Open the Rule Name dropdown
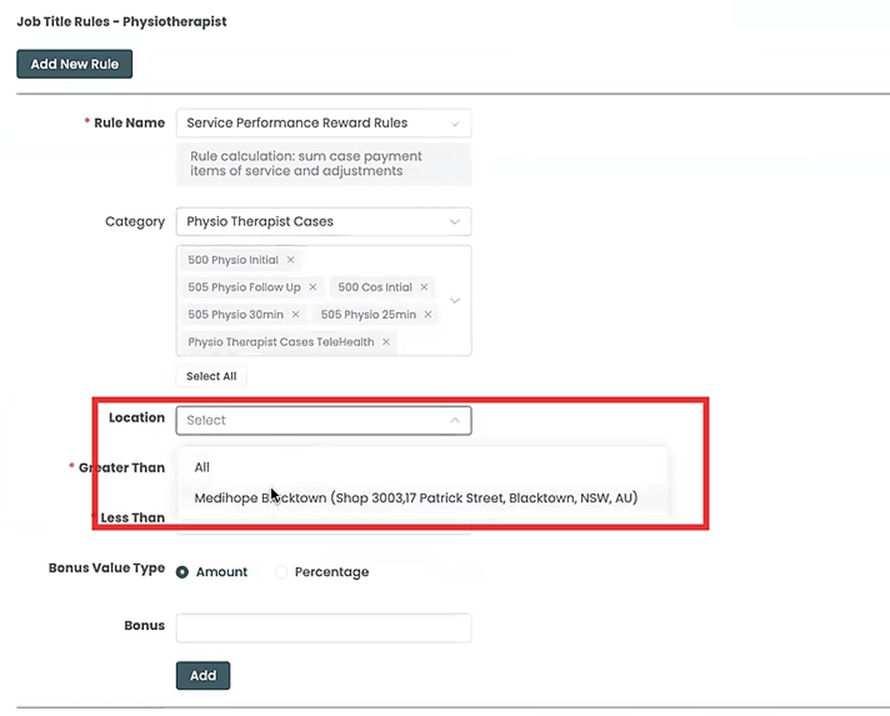Image resolution: width=890 pixels, height=716 pixels. click(322, 123)
